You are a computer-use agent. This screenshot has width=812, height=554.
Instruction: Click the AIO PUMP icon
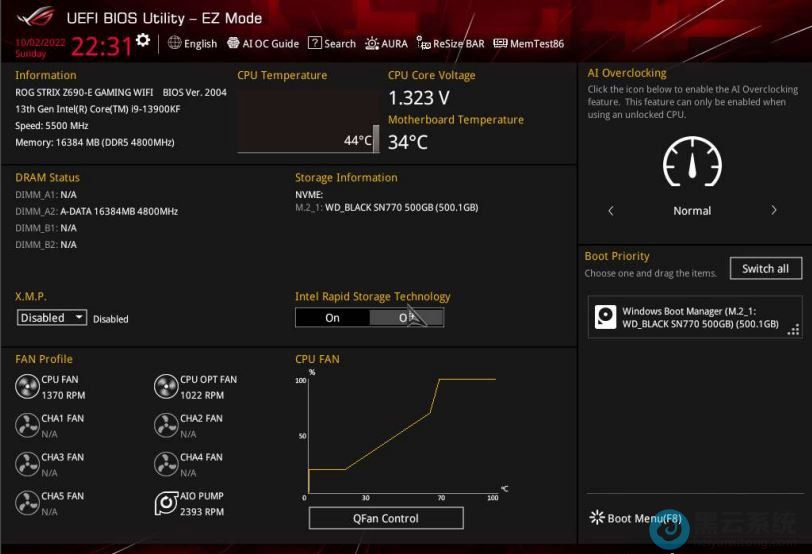pos(166,503)
